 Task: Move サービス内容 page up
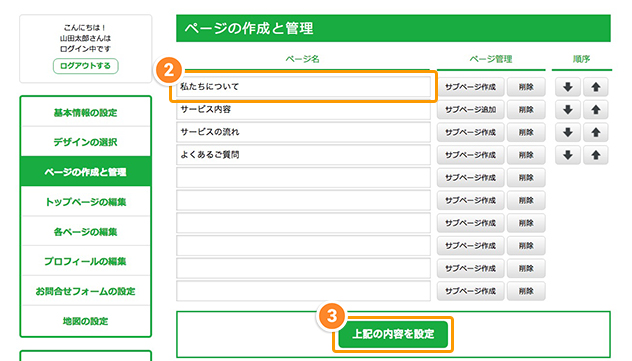tap(596, 110)
